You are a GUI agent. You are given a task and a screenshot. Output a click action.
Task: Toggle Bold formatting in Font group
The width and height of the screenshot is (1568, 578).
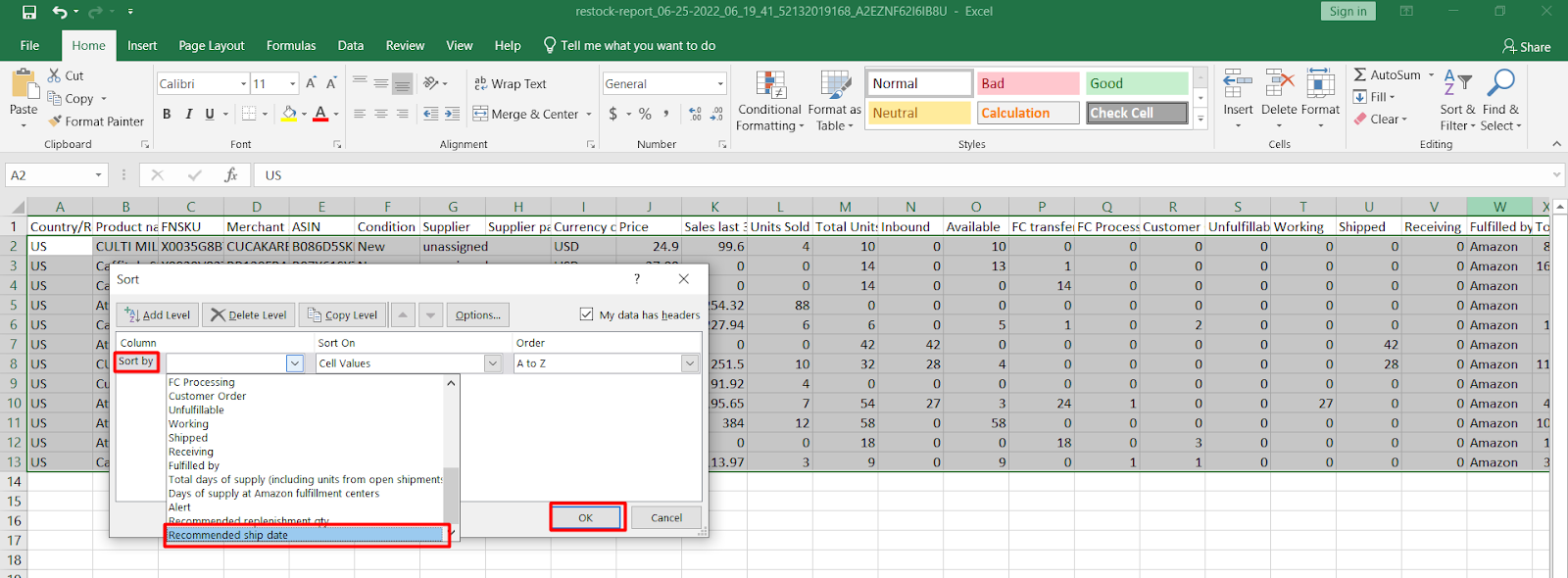point(167,114)
